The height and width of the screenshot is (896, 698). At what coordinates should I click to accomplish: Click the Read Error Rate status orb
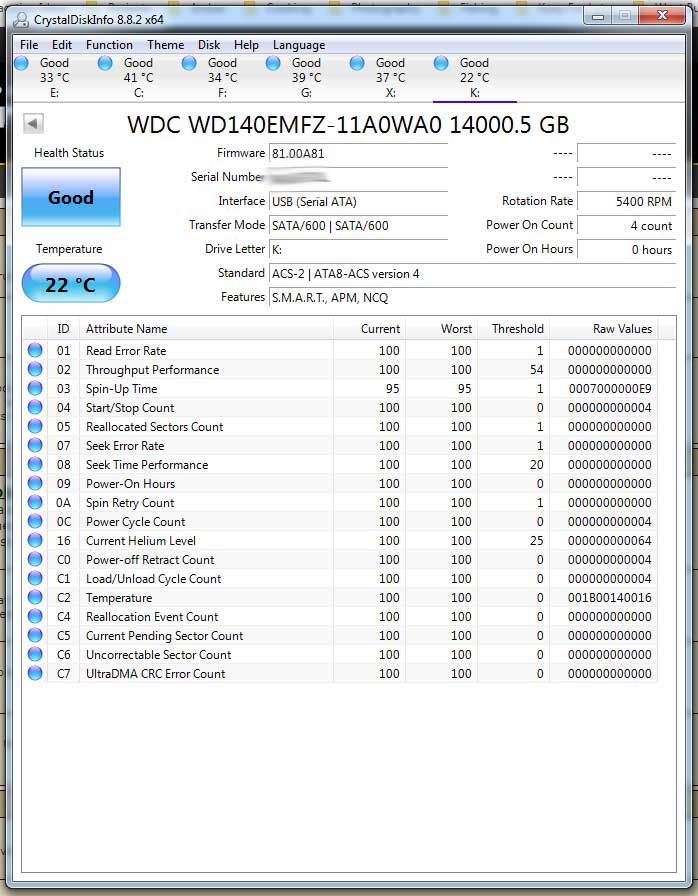click(x=35, y=350)
